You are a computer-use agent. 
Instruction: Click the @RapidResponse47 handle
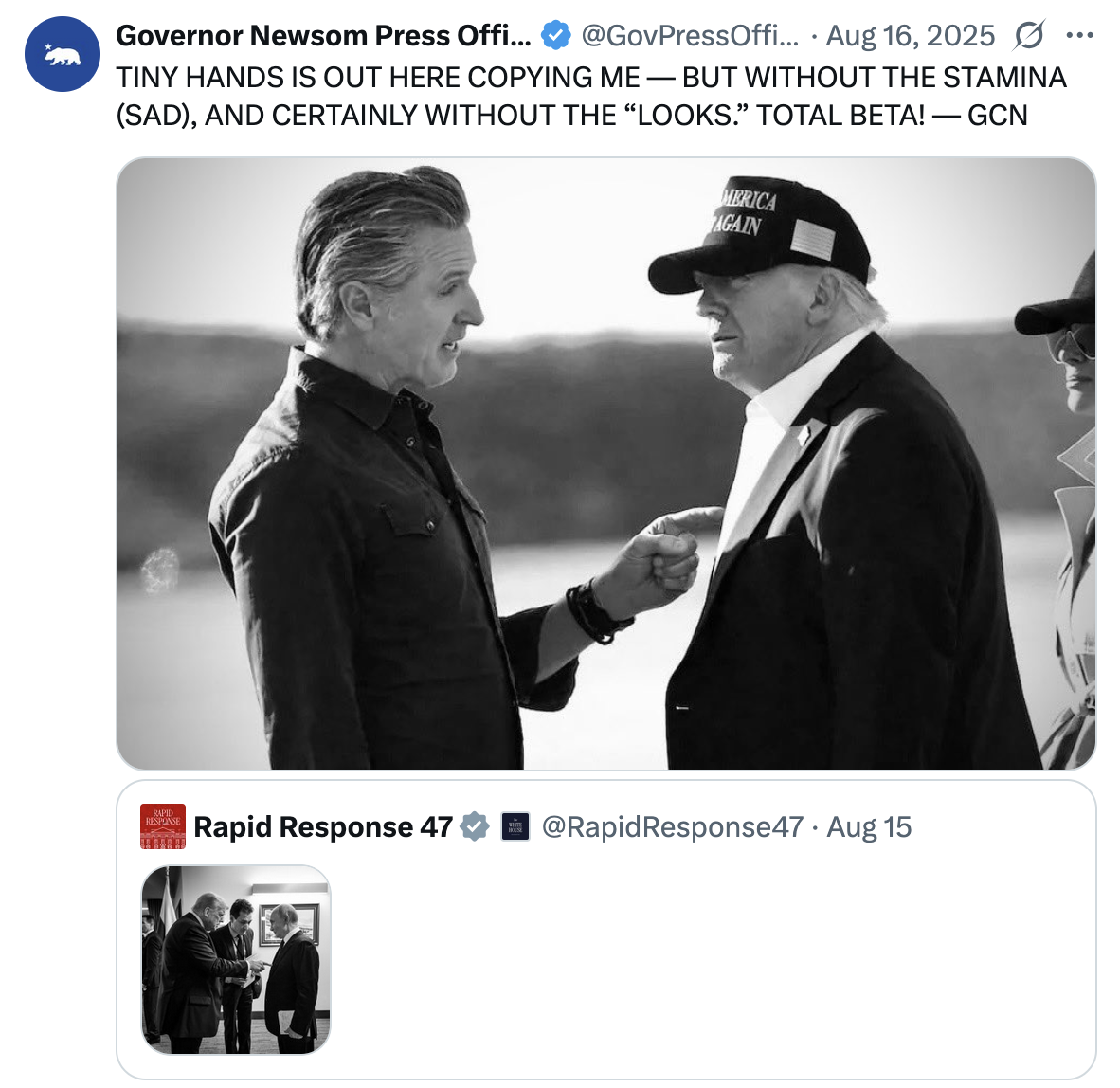coord(672,826)
